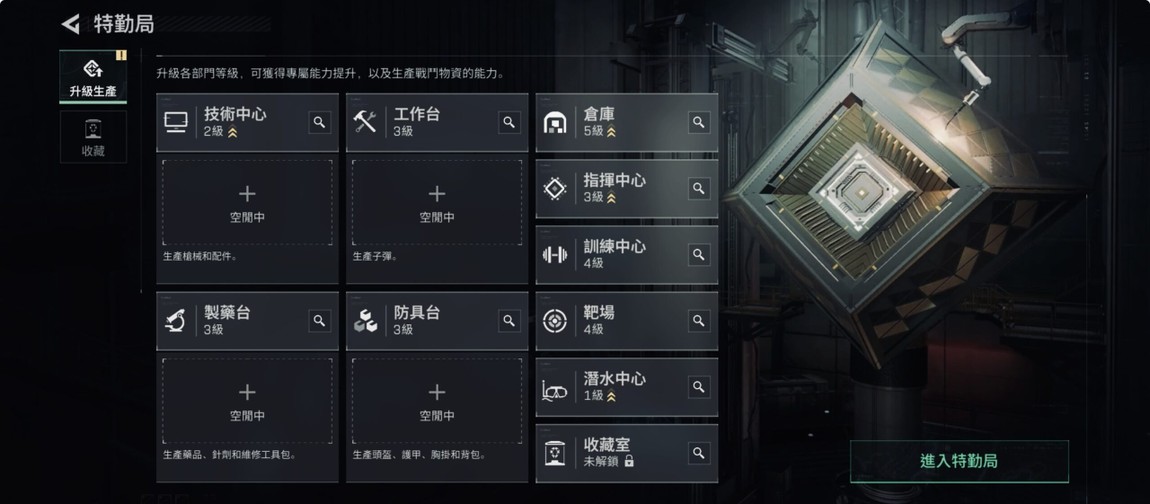1150x504 pixels.
Task: Click the upgrade chevrons beside 潛水中心 1級
Action: [612, 396]
